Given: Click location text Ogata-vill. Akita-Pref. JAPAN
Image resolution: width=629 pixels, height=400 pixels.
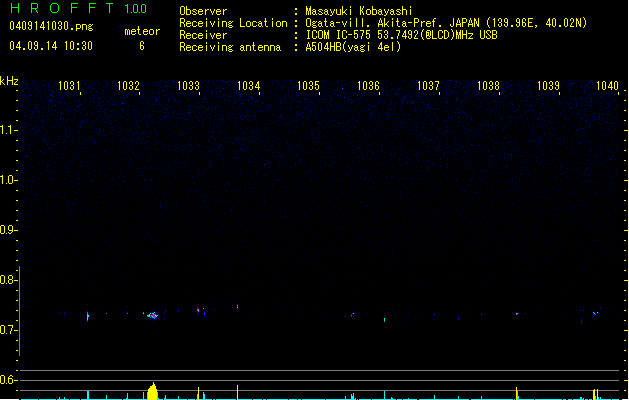Looking at the screenshot, I should click(392, 23).
